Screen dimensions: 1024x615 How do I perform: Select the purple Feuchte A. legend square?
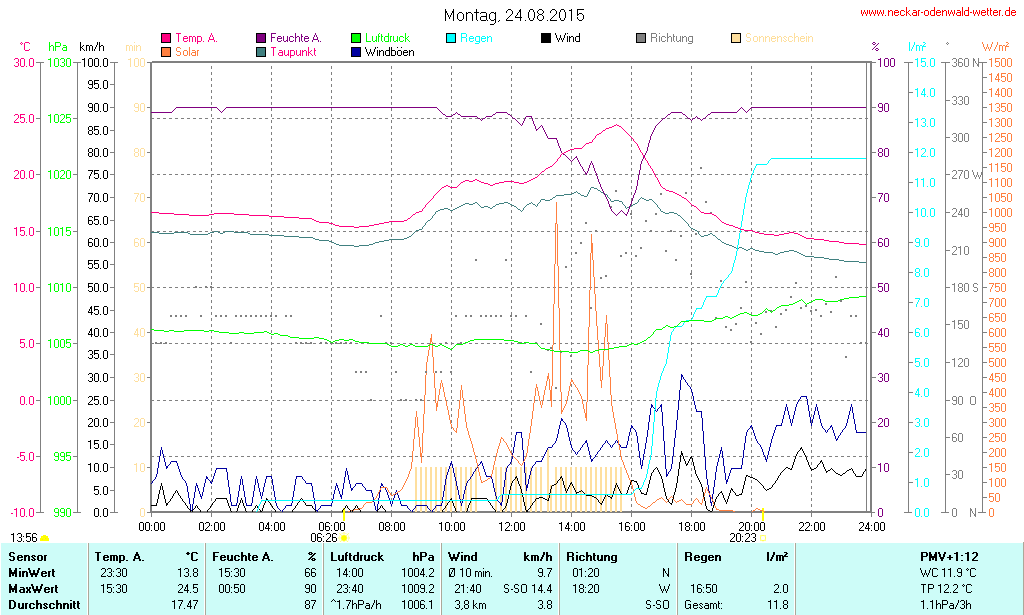[262, 38]
